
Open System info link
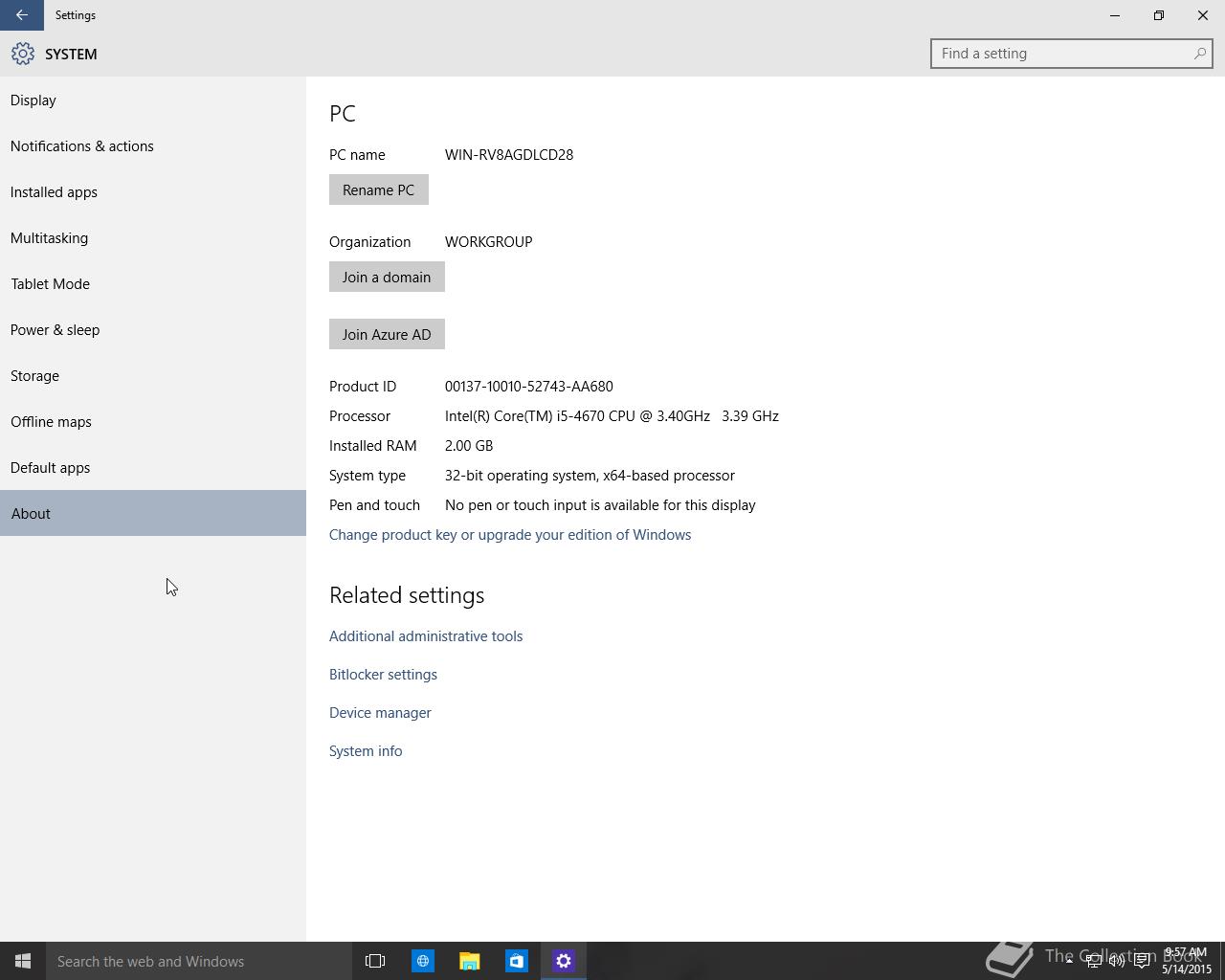click(366, 750)
